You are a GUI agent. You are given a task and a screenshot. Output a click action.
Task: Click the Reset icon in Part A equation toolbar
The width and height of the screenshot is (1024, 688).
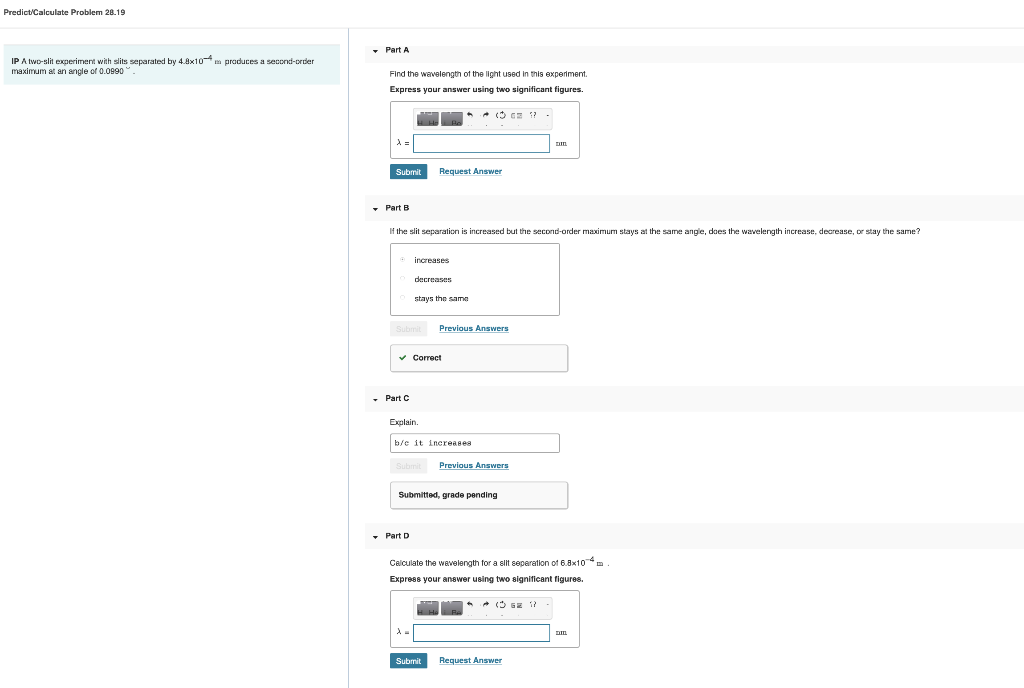(x=501, y=115)
